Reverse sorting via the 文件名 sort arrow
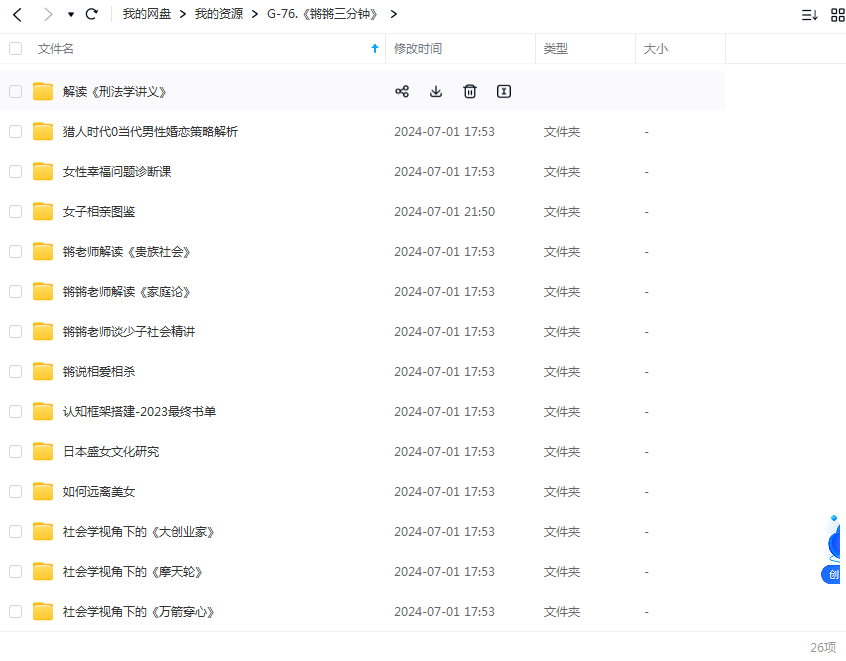The height and width of the screenshot is (661, 846). (373, 47)
